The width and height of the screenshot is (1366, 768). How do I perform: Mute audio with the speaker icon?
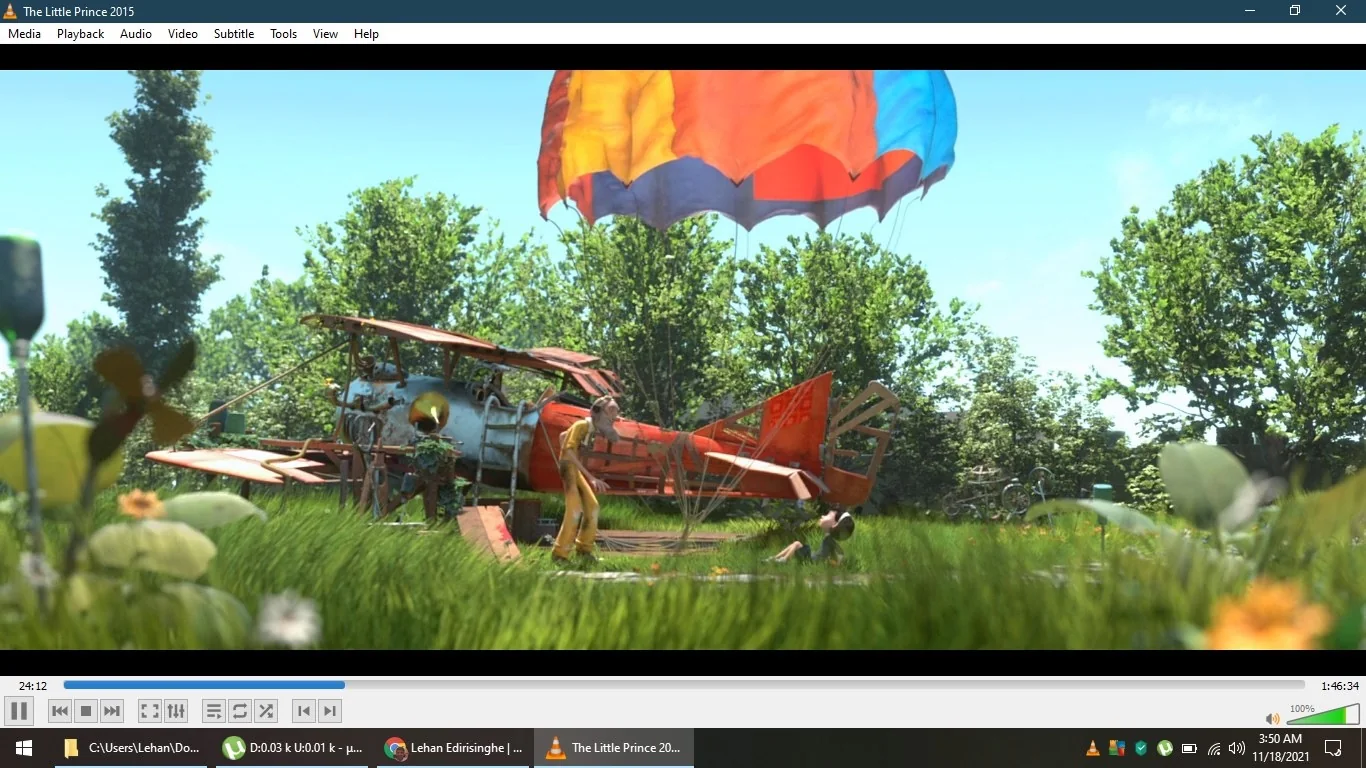(x=1272, y=718)
